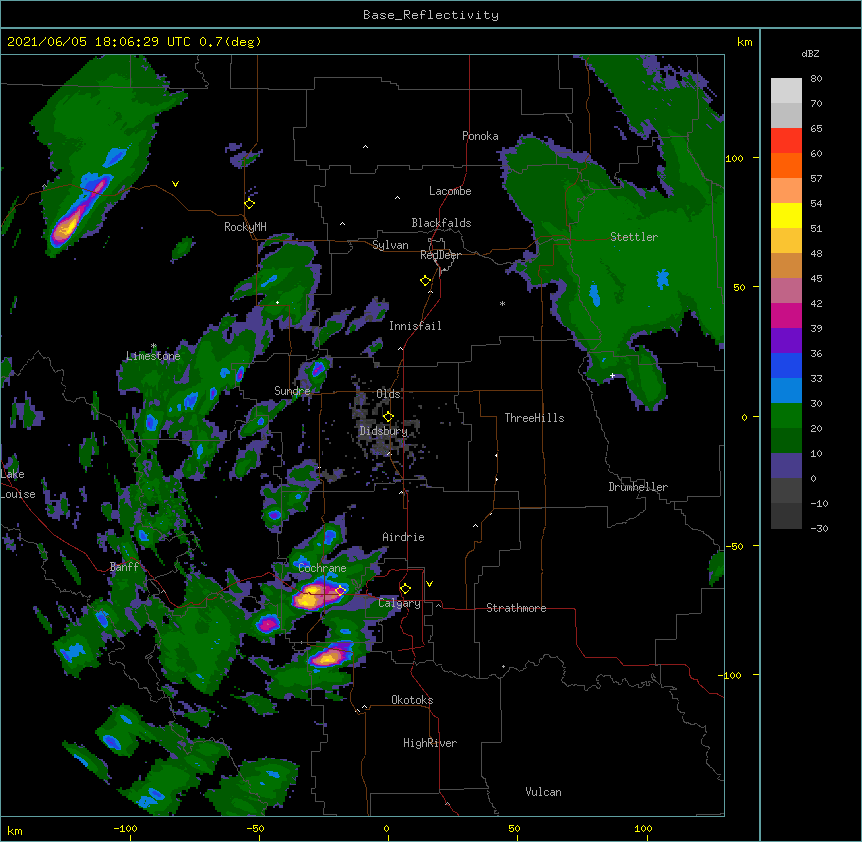Click the Cochrane city label

(322, 568)
